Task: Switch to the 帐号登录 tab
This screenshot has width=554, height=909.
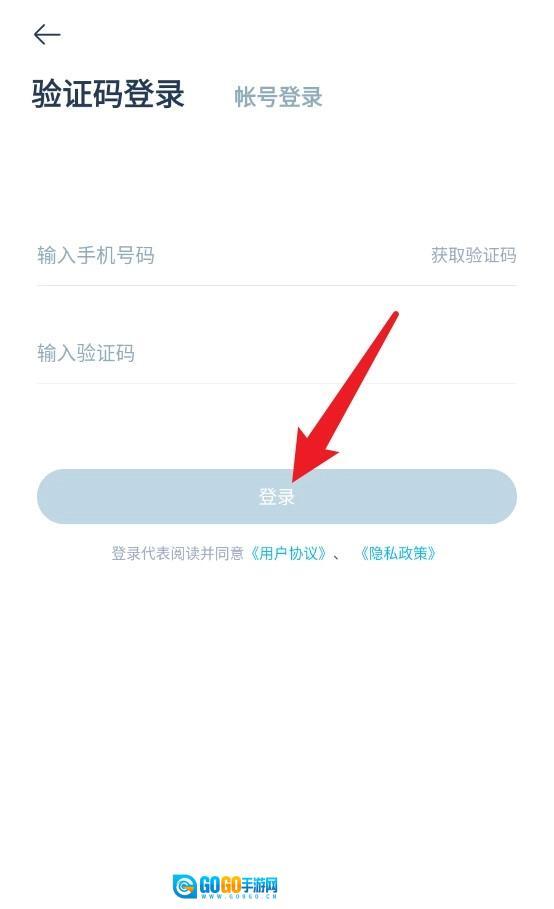Action: [278, 97]
